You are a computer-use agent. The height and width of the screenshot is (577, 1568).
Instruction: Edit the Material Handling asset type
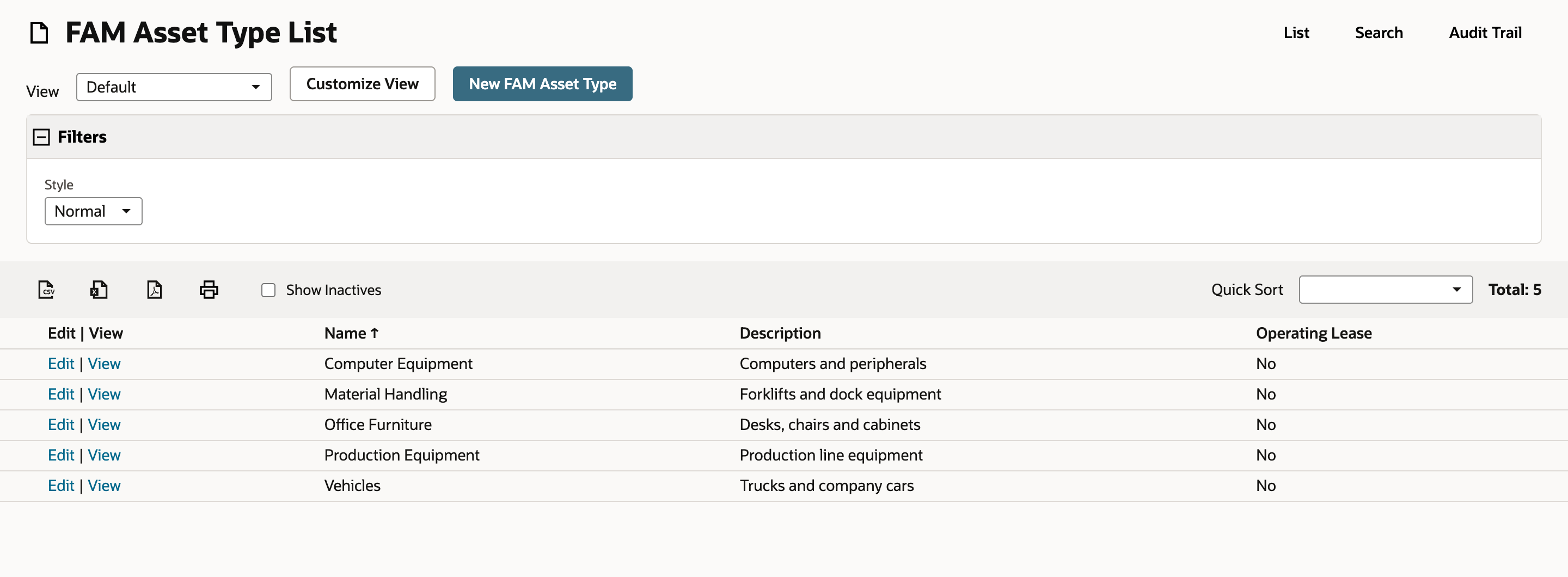pyautogui.click(x=61, y=395)
